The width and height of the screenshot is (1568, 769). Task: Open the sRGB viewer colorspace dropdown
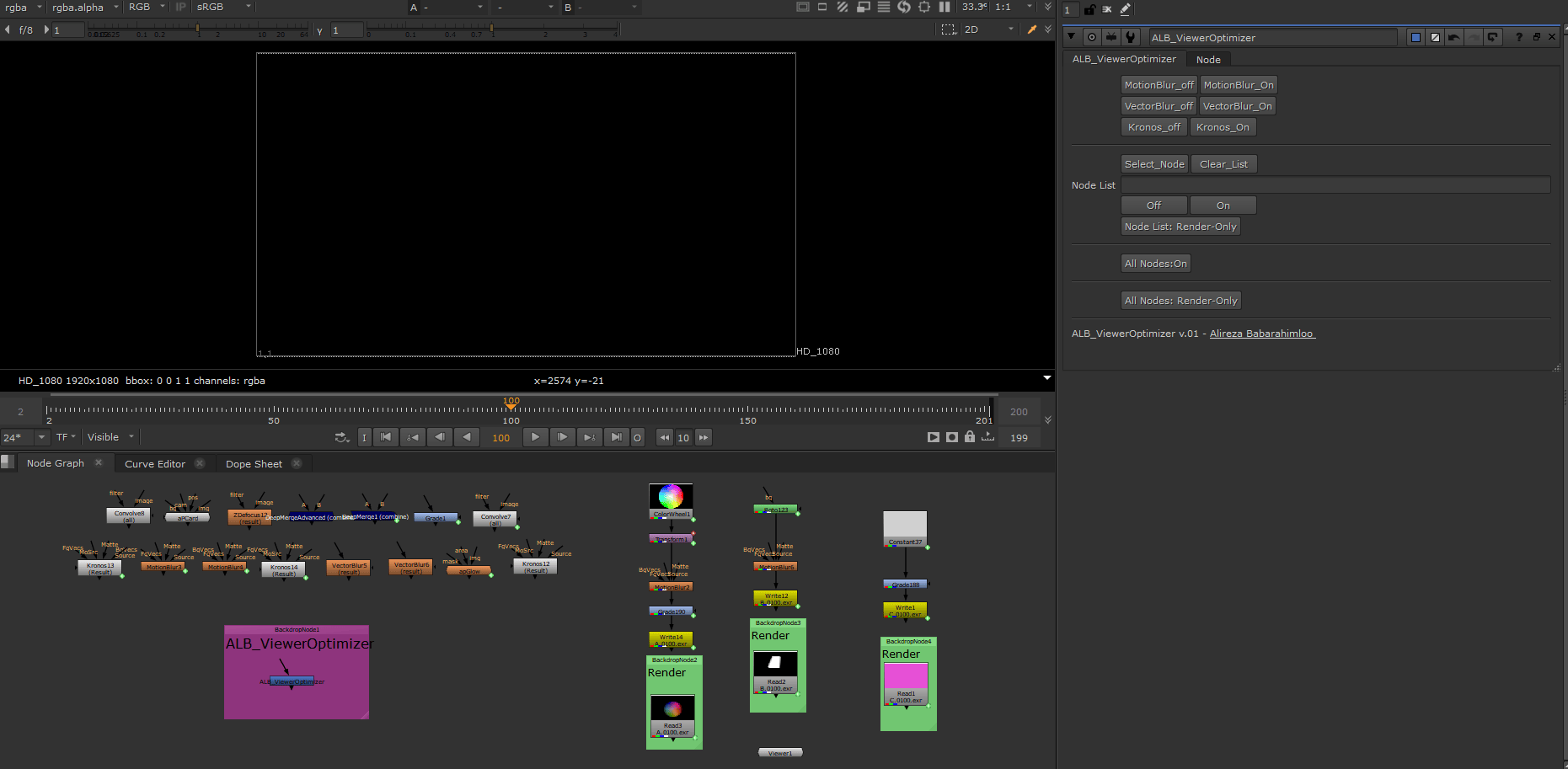click(223, 7)
